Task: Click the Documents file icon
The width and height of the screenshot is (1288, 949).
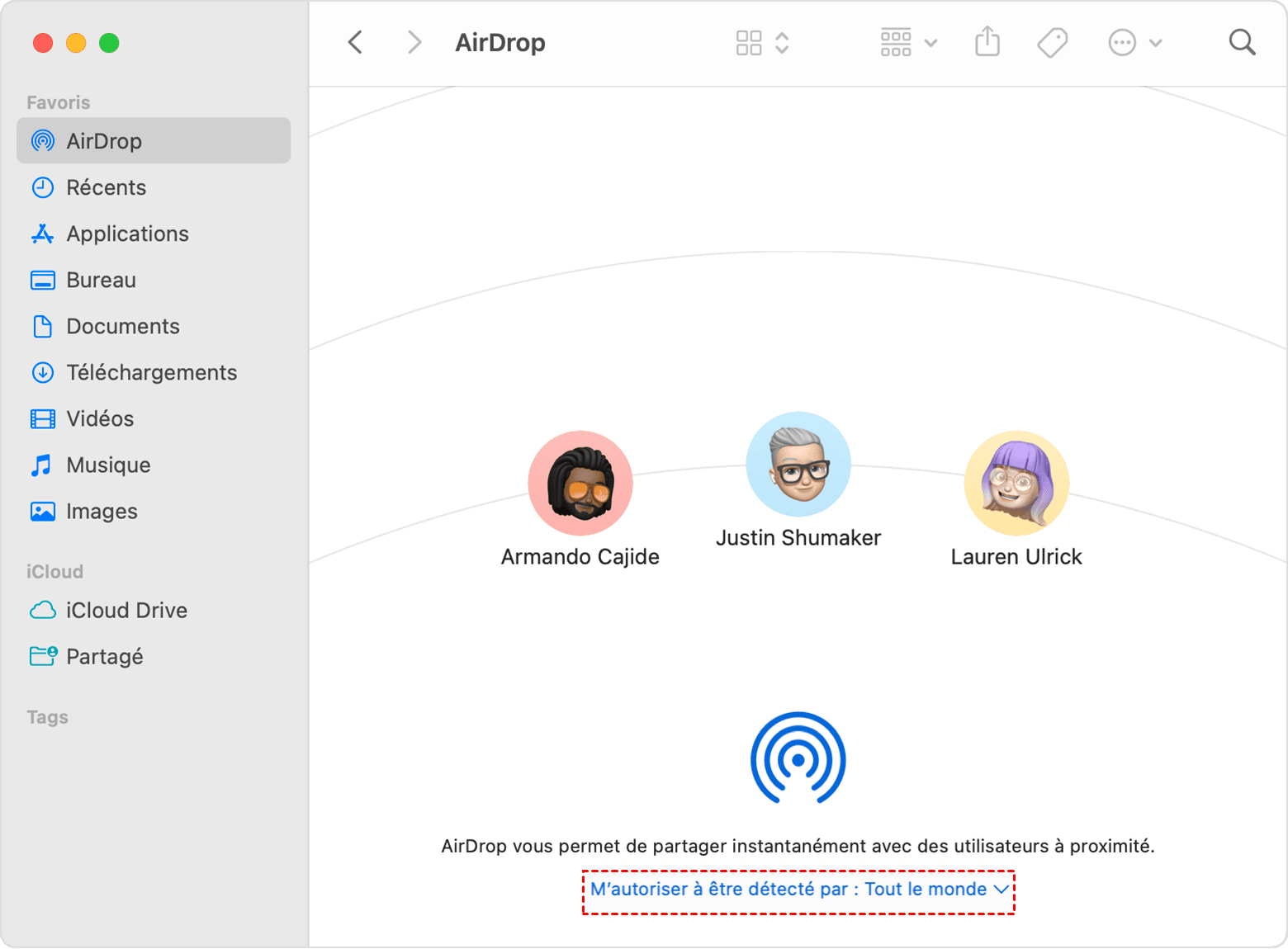Action: coord(43,326)
